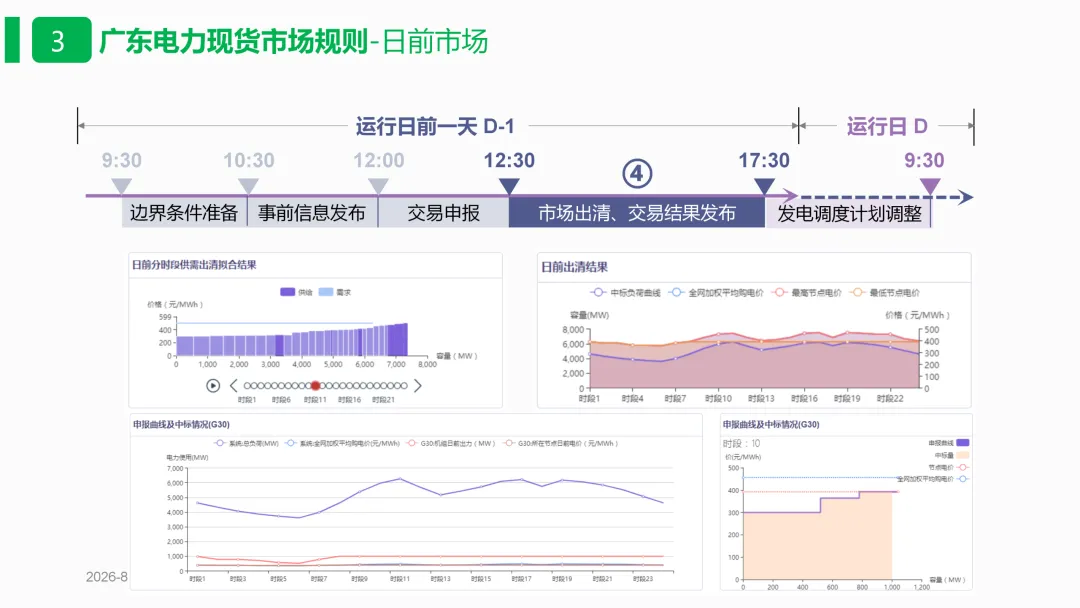Select the 发电调度计划调整 stage block
The width and height of the screenshot is (1080, 608).
849,213
